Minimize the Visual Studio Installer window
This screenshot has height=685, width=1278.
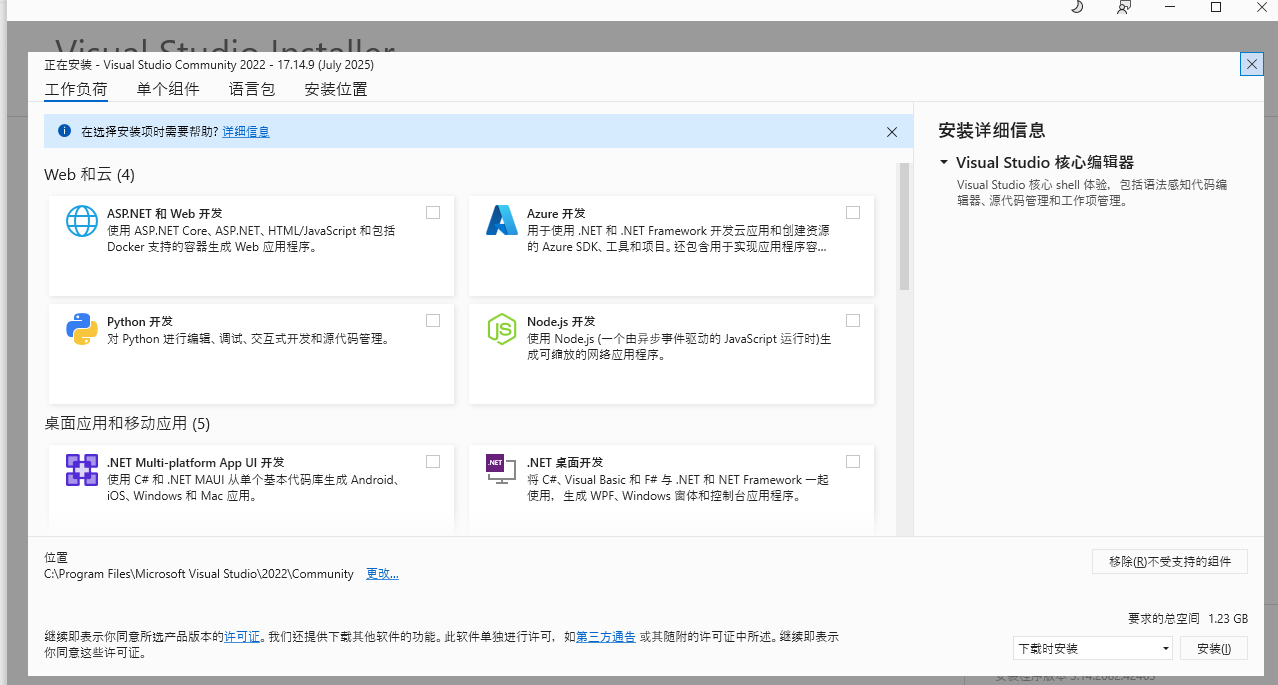pyautogui.click(x=1170, y=7)
